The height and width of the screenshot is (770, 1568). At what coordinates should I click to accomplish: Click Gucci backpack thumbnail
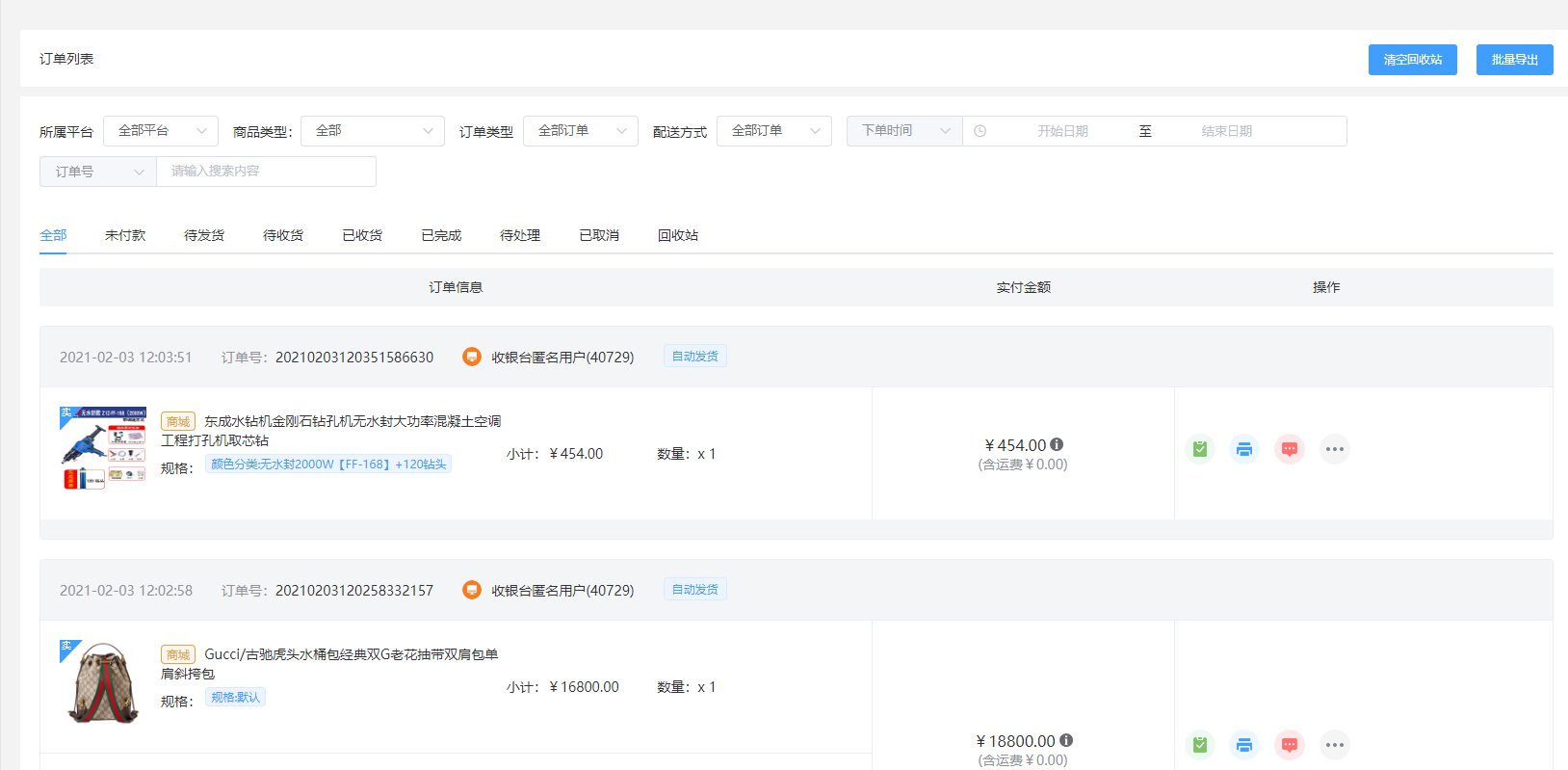[x=103, y=682]
